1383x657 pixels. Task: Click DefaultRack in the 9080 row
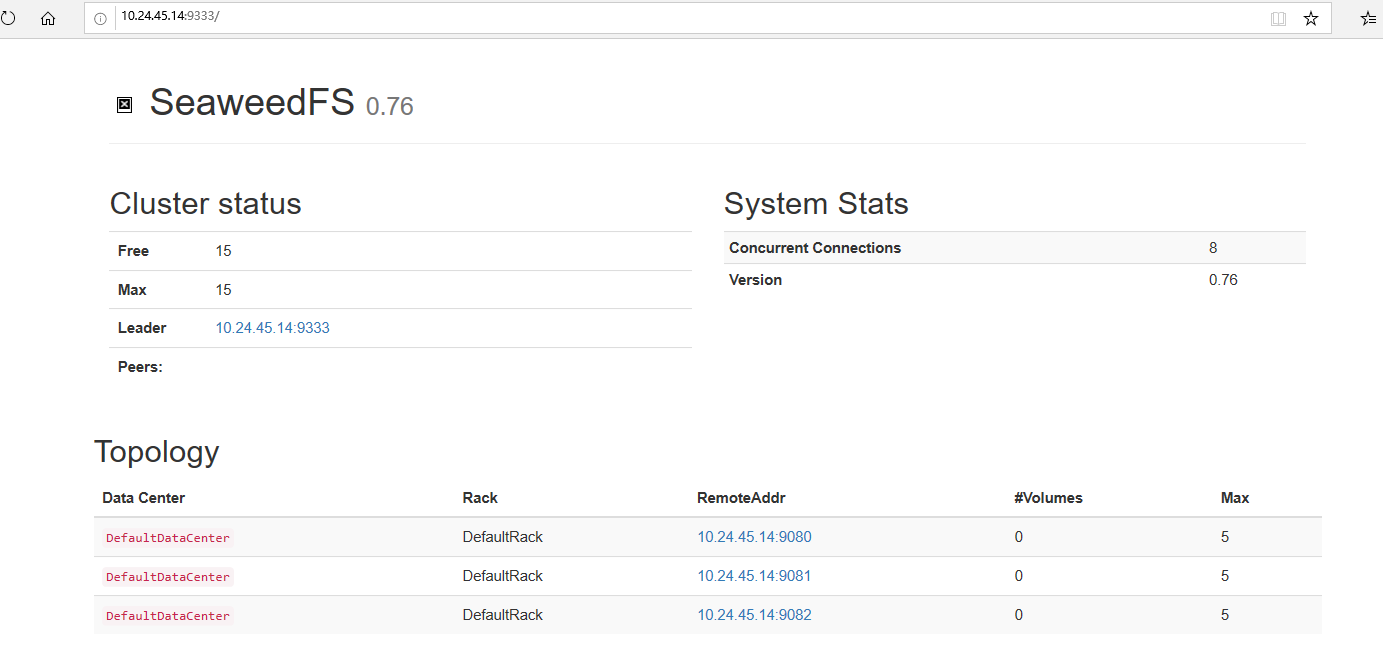click(x=503, y=537)
